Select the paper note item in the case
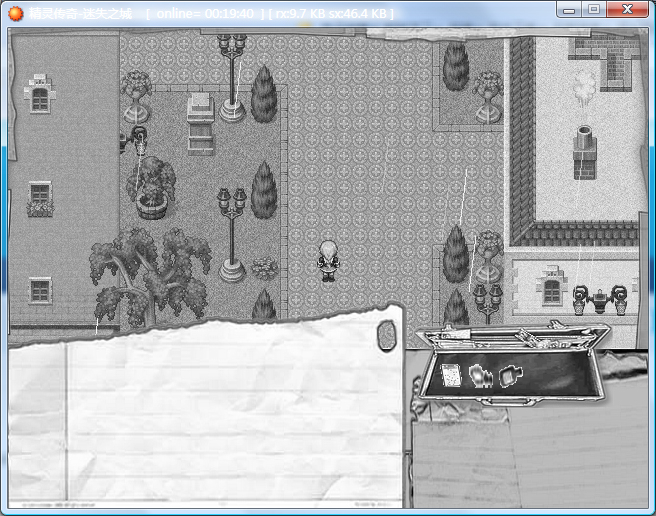This screenshot has width=656, height=516. coord(451,375)
